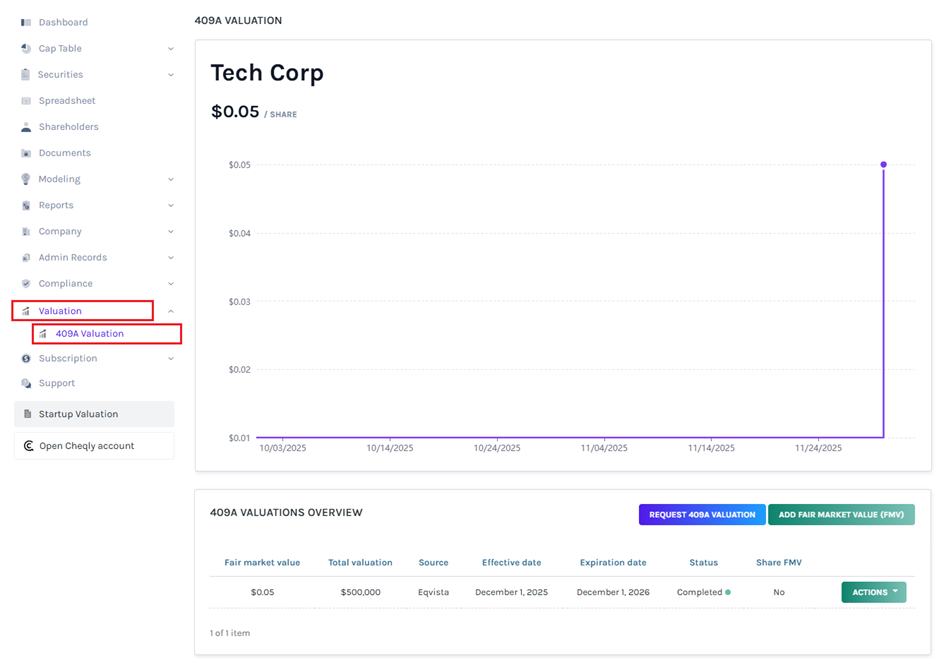This screenshot has height=660, width=939.
Task: Click the Request 409A Valuation button
Action: [x=701, y=514]
